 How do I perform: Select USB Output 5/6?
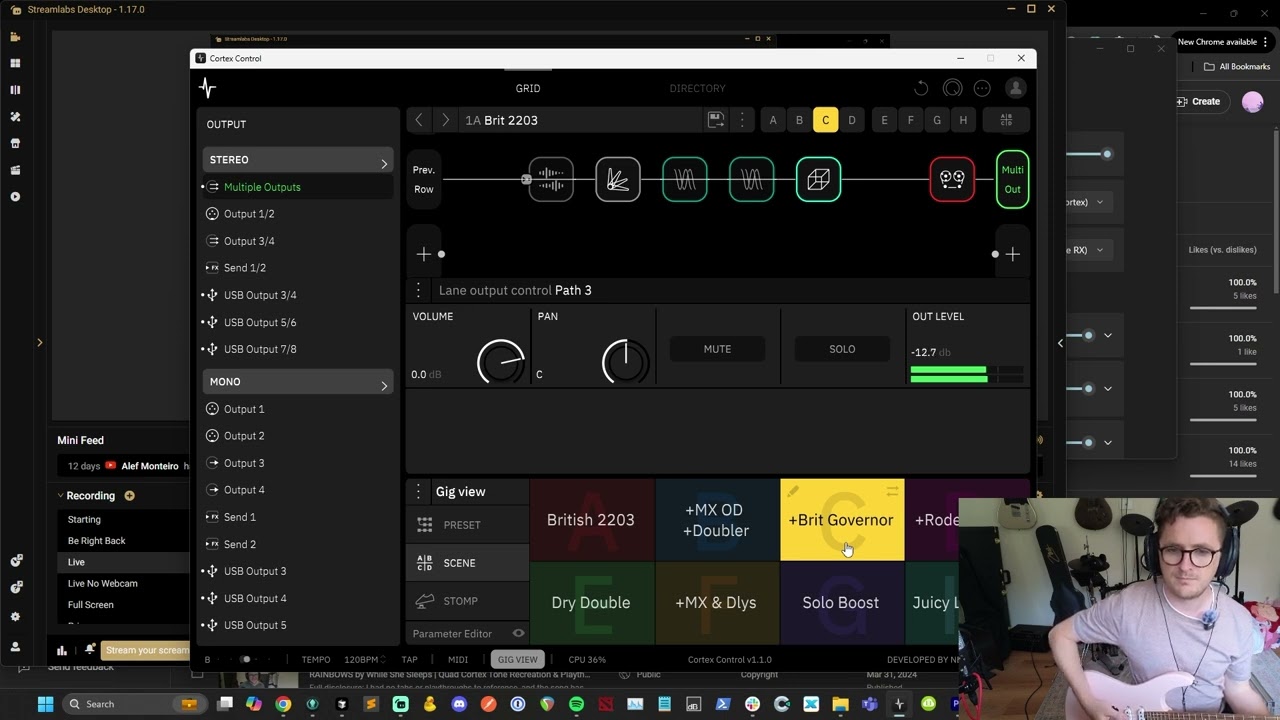[298, 322]
